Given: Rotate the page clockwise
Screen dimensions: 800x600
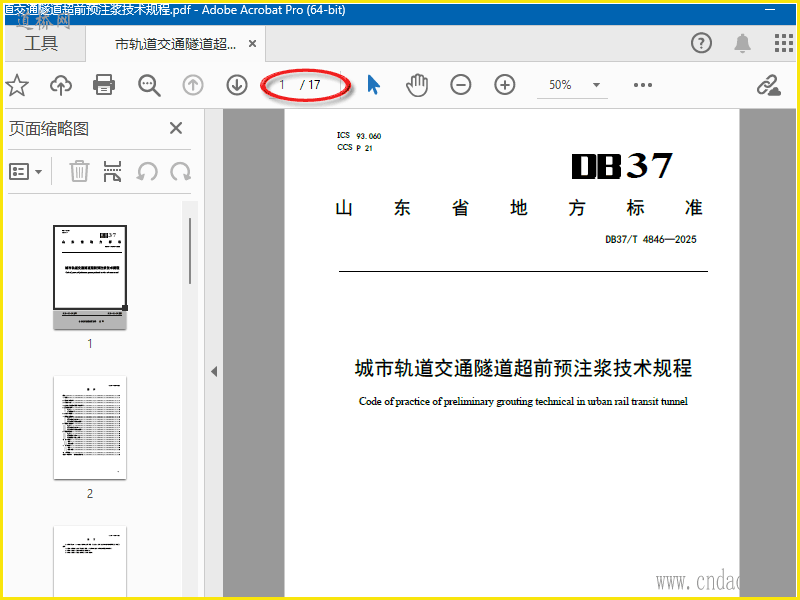Looking at the screenshot, I should pos(181,172).
